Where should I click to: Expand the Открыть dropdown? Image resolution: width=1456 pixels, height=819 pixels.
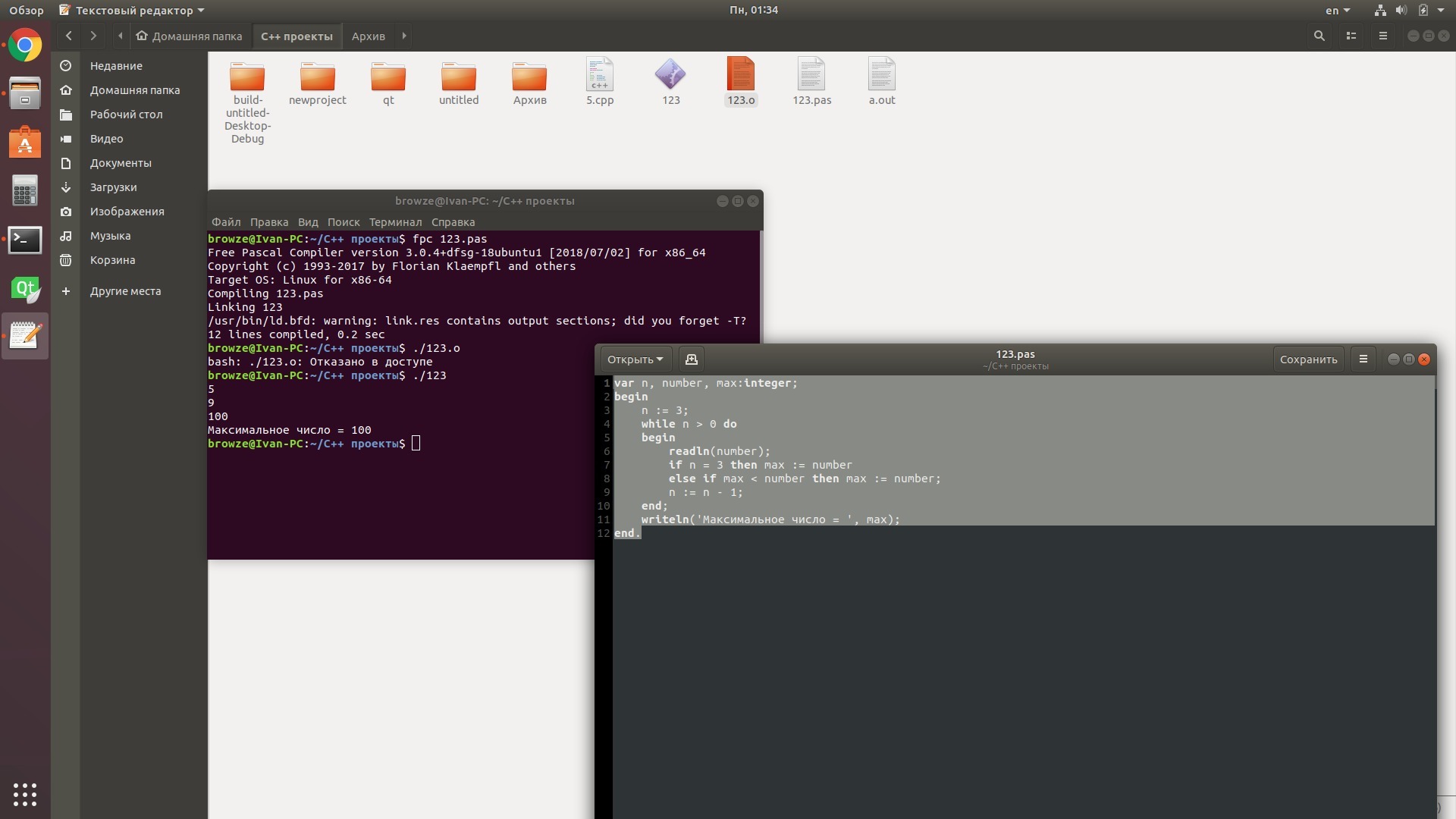(635, 359)
